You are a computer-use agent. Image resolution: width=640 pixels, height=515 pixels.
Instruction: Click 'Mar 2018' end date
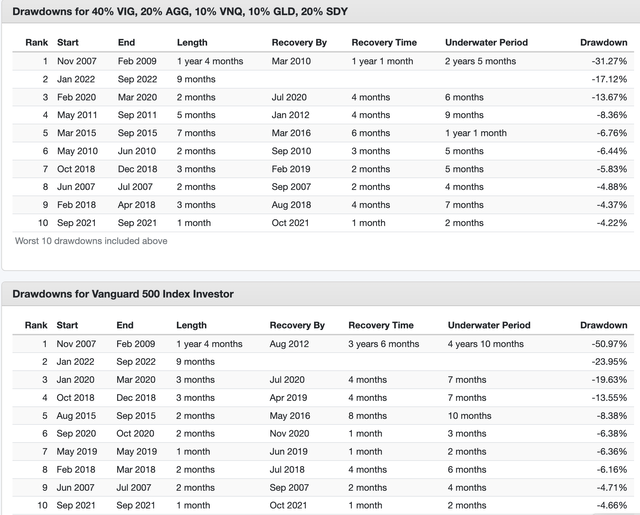click(x=136, y=470)
